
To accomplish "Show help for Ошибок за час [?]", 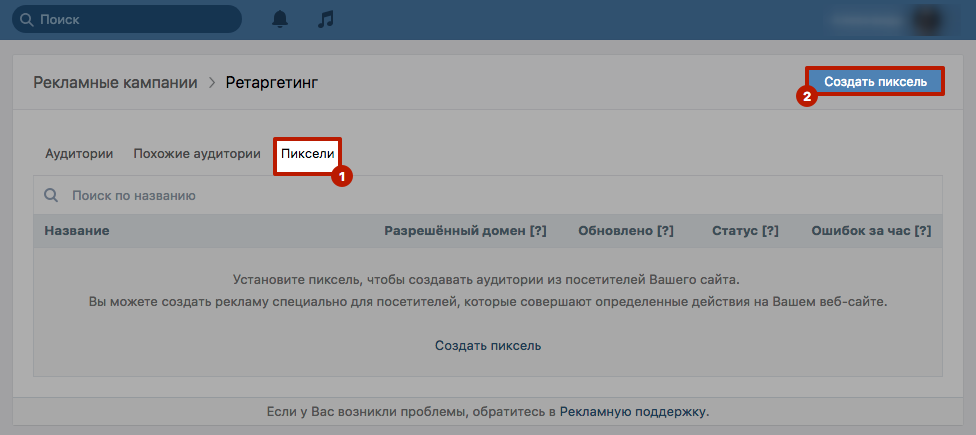I will click(922, 231).
